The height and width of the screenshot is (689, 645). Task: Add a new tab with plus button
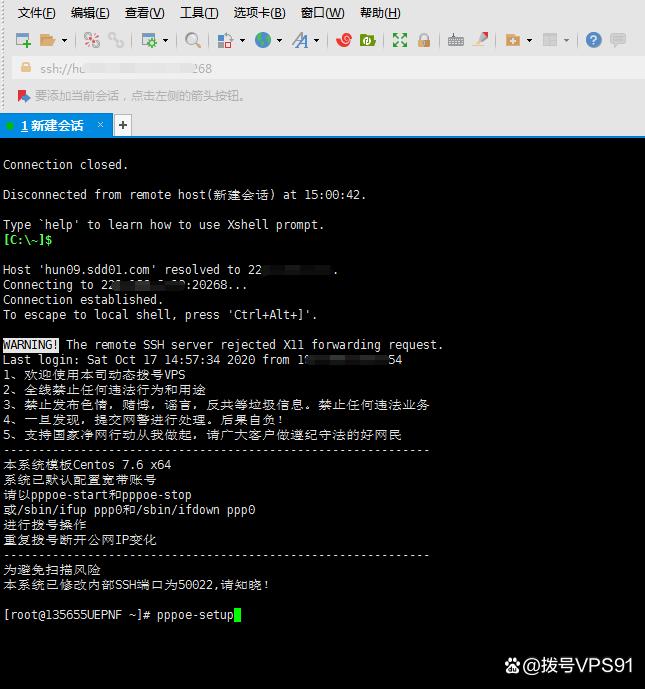click(123, 125)
